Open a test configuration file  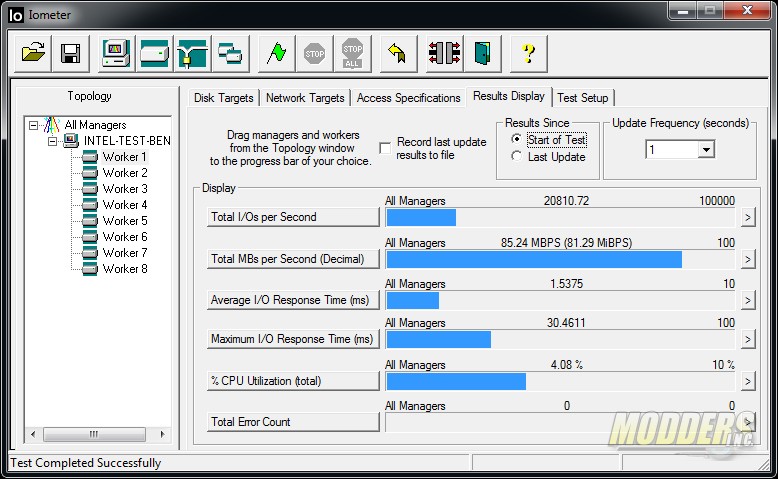pyautogui.click(x=33, y=53)
